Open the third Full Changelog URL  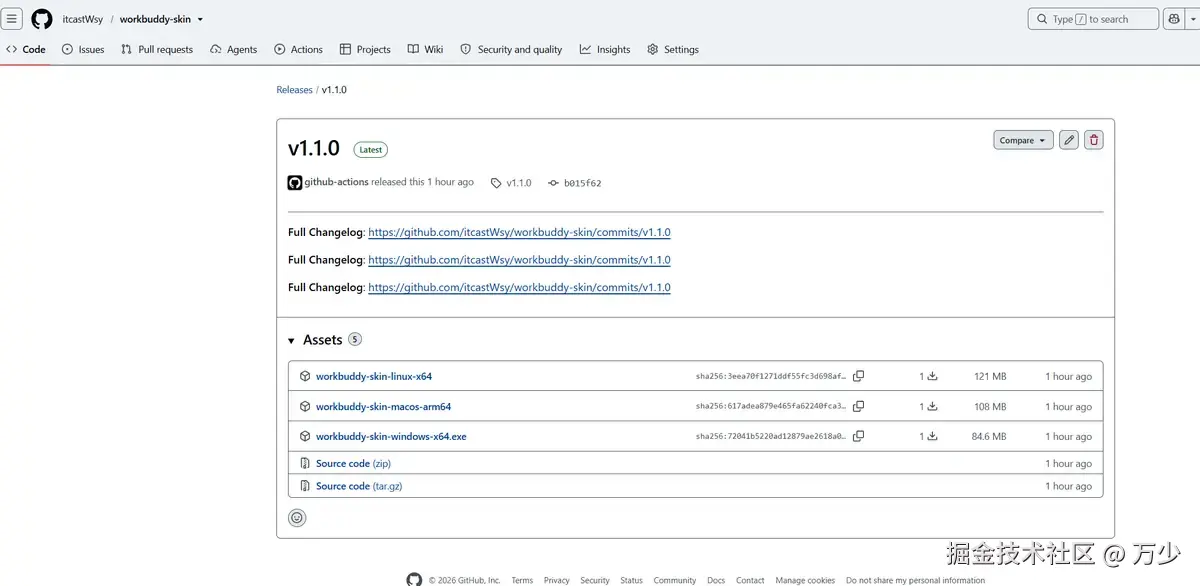click(519, 287)
